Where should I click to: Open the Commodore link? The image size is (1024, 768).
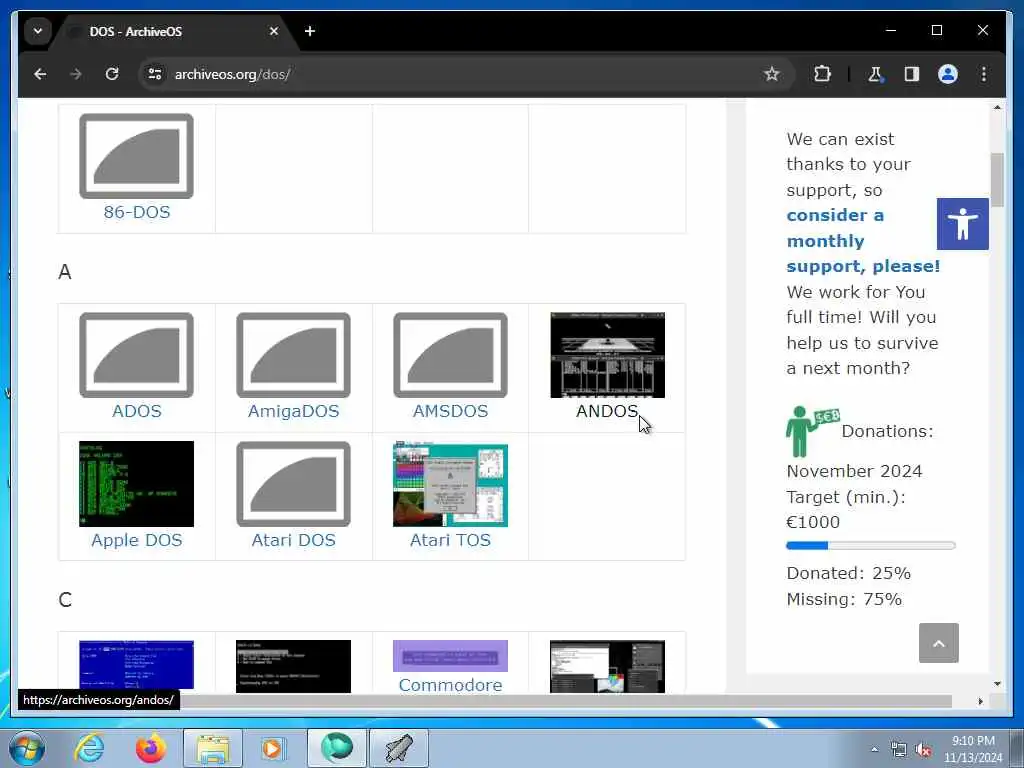450,685
